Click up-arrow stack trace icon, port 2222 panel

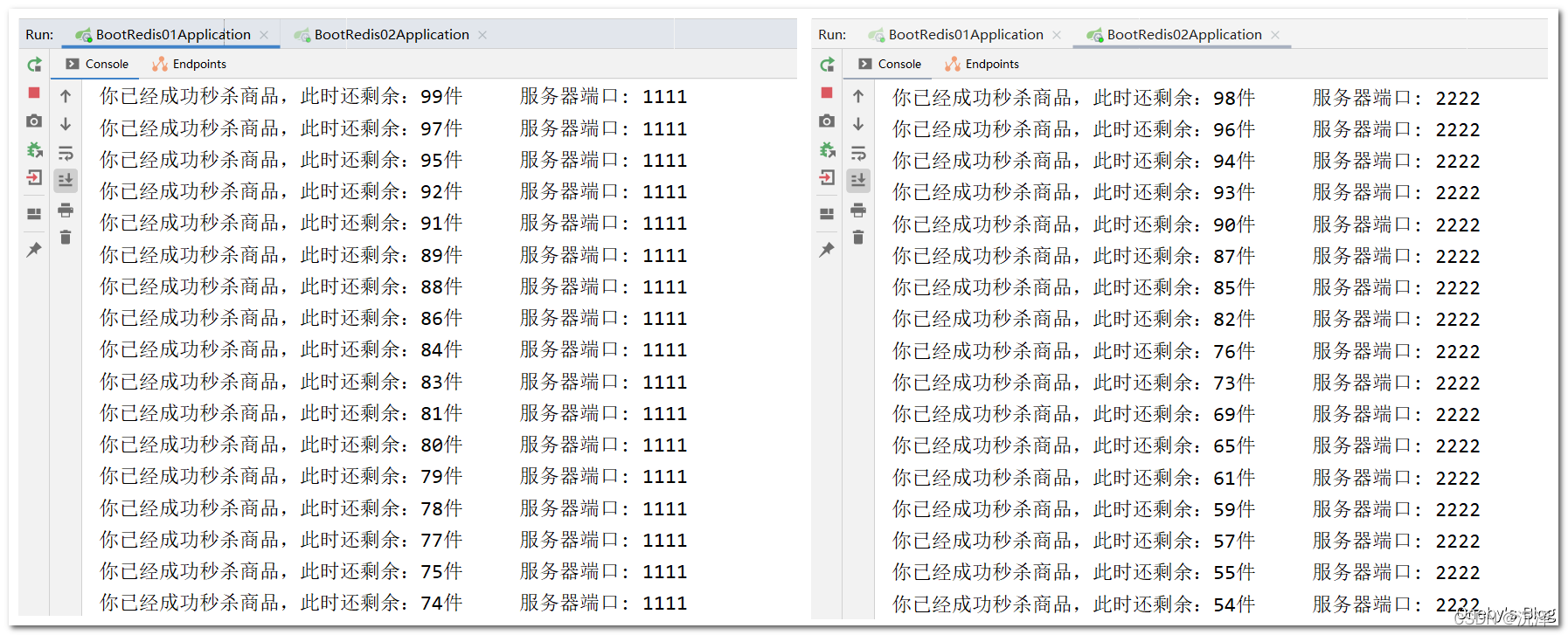point(858,96)
